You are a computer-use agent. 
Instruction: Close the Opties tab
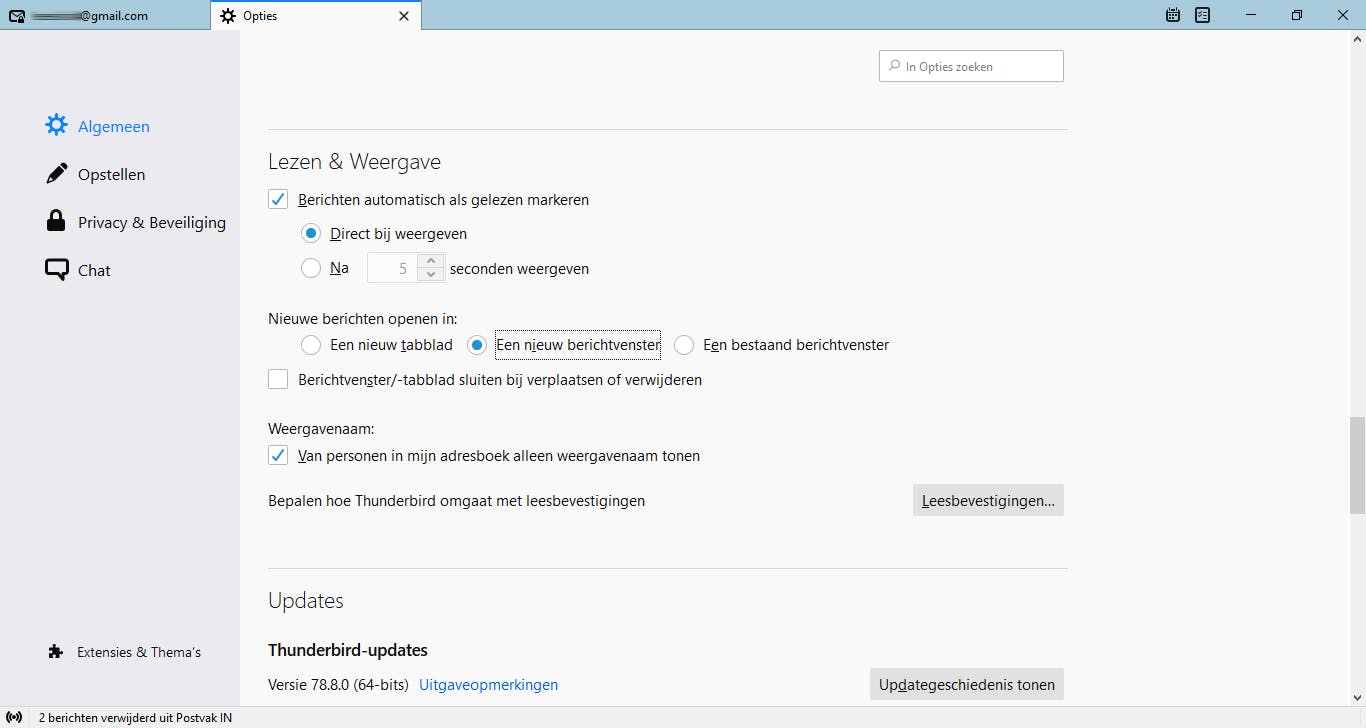point(404,16)
